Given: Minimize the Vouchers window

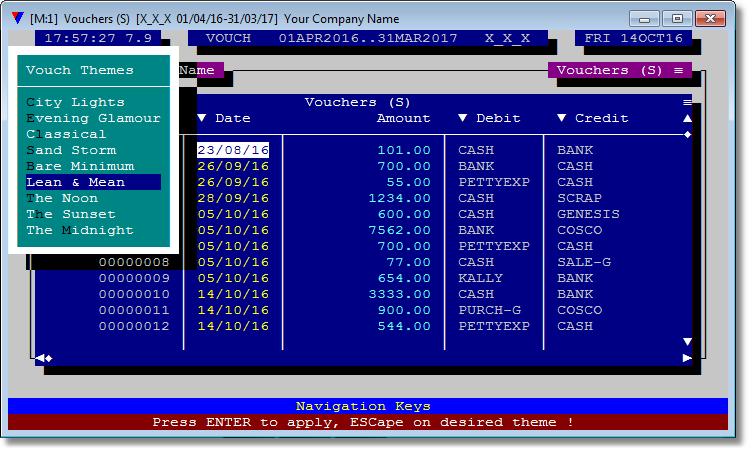Looking at the screenshot, I should tap(644, 19).
